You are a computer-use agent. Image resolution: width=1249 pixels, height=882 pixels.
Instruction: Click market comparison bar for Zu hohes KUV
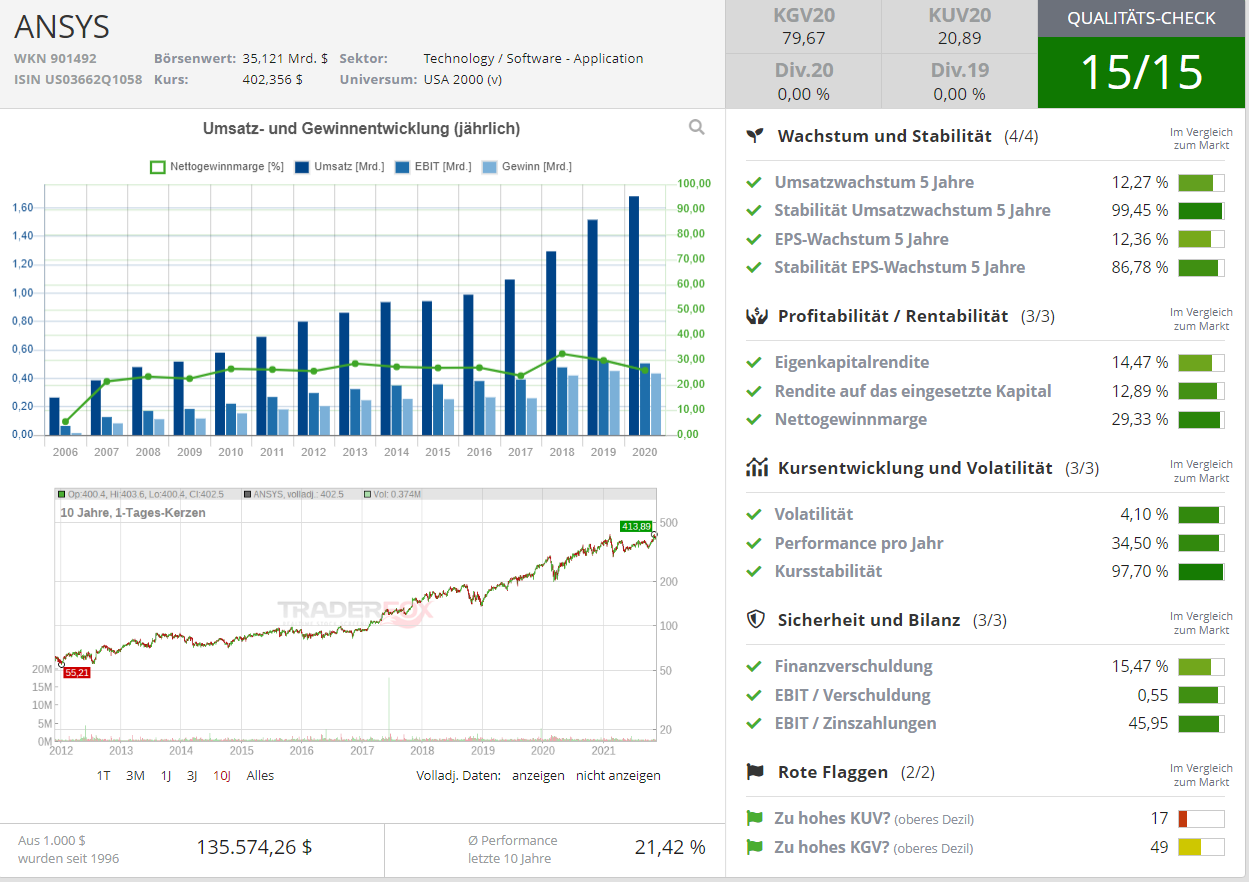(1201, 818)
